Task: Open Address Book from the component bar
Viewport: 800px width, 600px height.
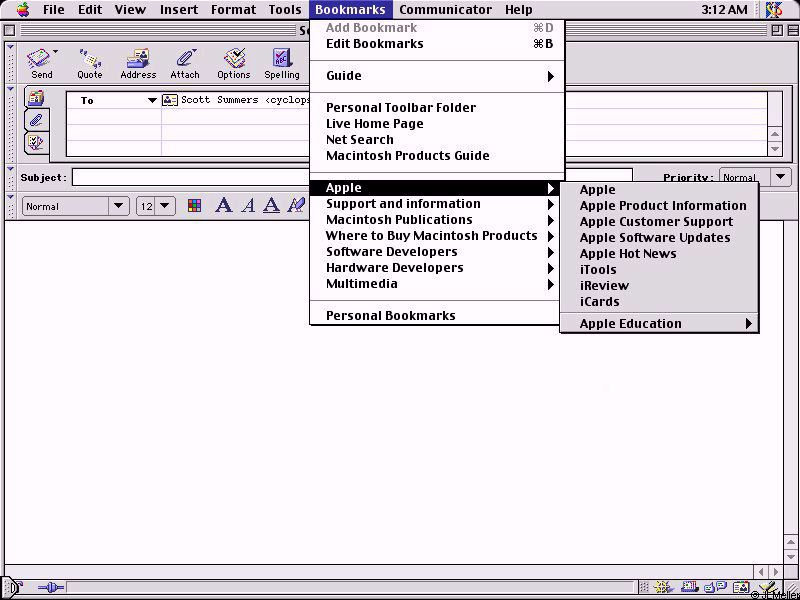Action: 741,588
